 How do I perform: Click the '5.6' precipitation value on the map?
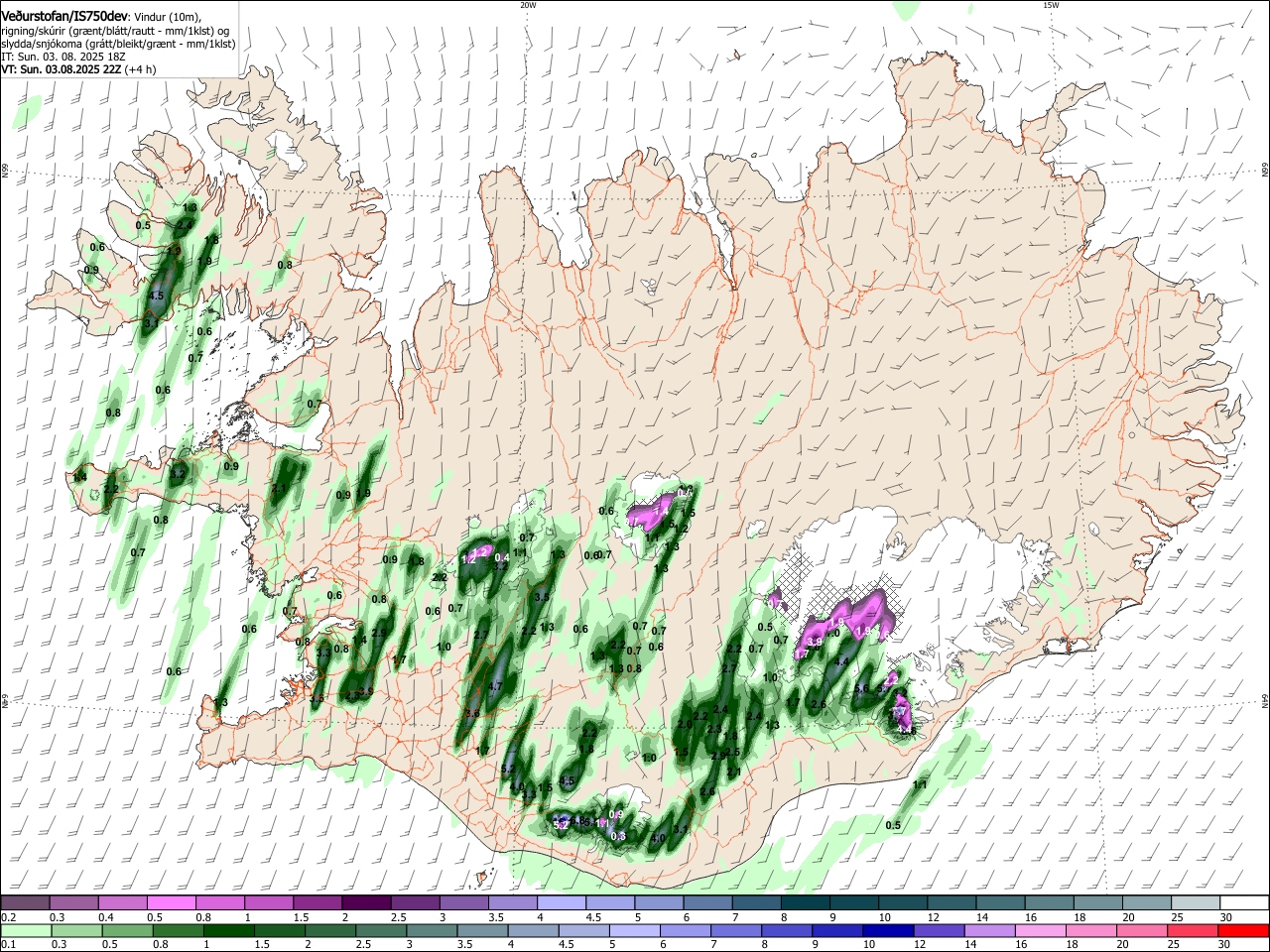coord(861,688)
